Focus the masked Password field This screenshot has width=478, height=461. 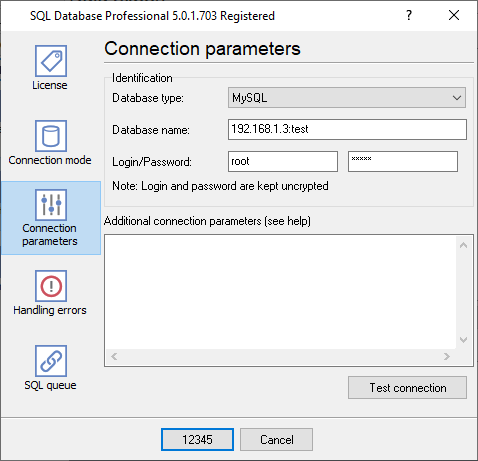pos(403,162)
